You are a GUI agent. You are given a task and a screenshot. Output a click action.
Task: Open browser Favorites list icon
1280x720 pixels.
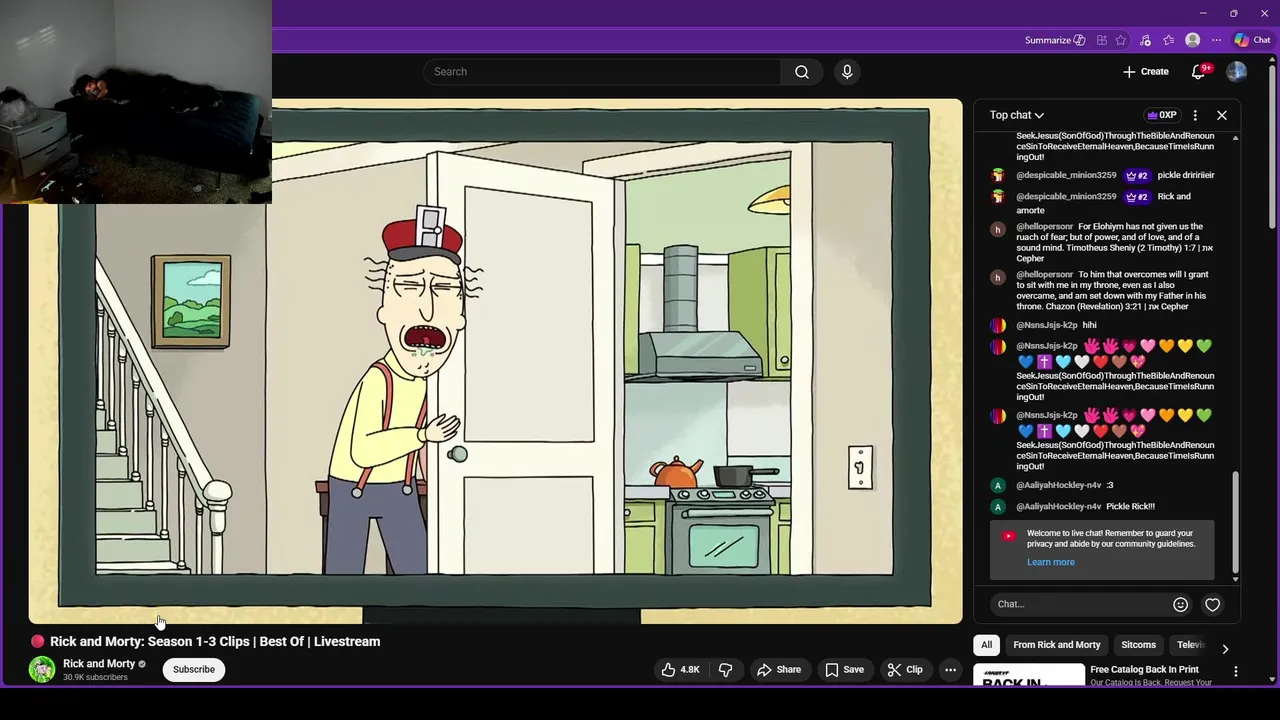tap(1168, 40)
